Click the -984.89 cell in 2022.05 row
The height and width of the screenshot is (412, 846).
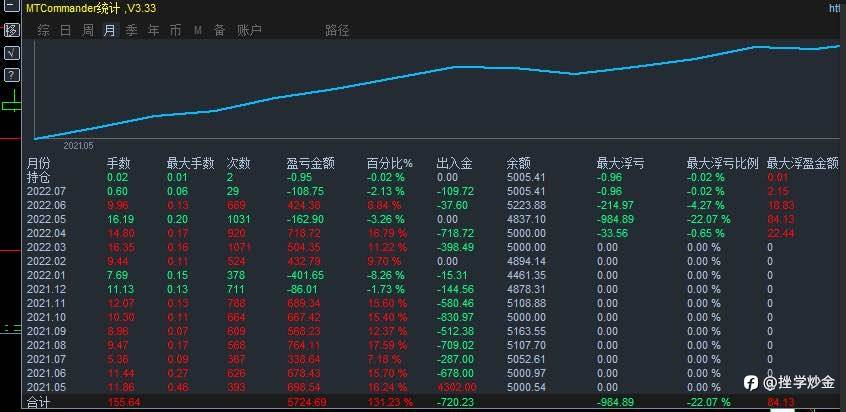click(x=616, y=219)
